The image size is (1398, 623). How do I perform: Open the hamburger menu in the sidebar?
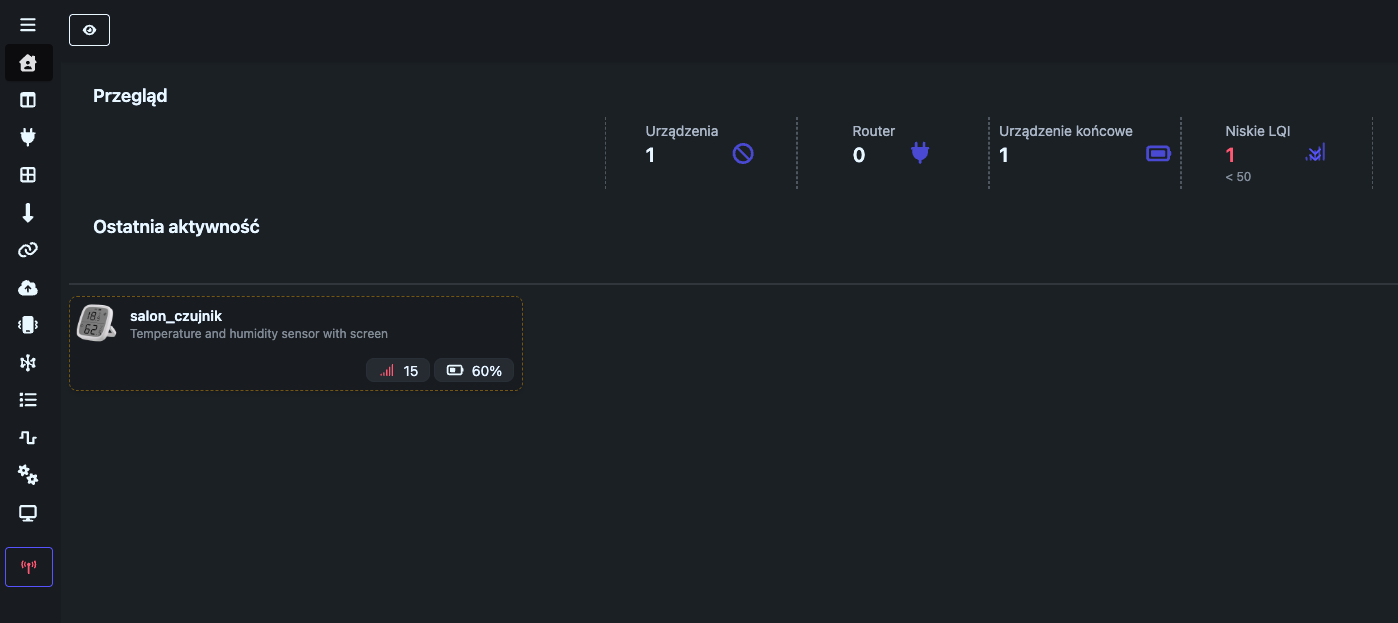pos(28,25)
